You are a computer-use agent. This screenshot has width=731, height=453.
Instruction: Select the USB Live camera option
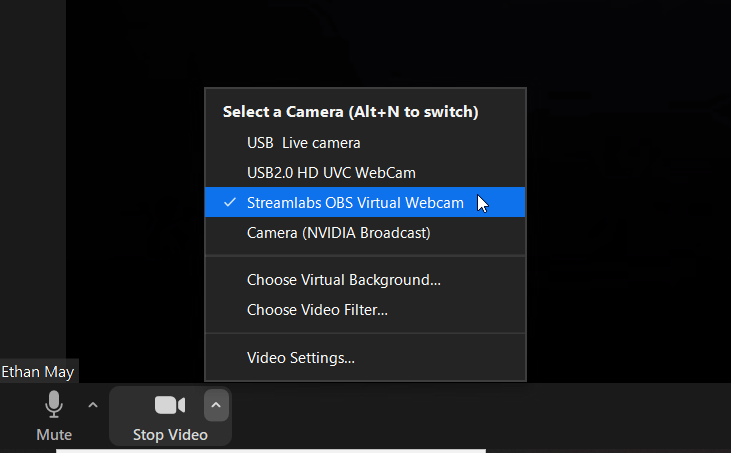(x=303, y=143)
